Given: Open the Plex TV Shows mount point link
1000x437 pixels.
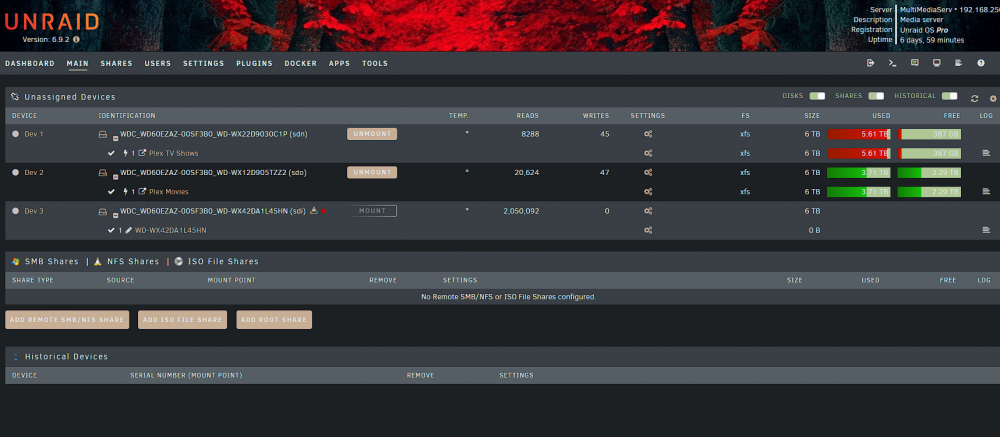Looking at the screenshot, I should [173, 153].
